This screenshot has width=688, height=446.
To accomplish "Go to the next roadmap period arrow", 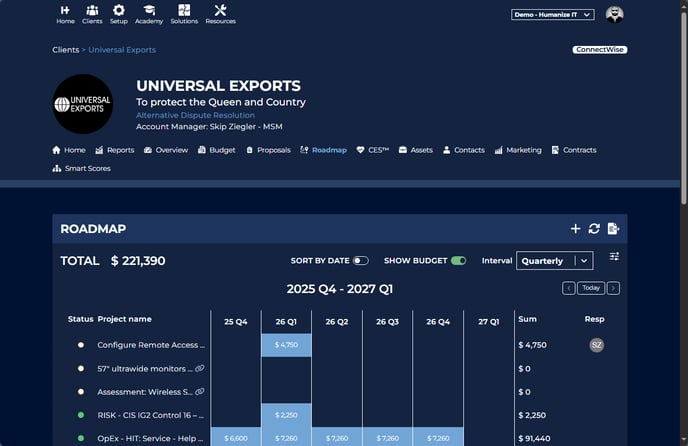I will [x=613, y=288].
